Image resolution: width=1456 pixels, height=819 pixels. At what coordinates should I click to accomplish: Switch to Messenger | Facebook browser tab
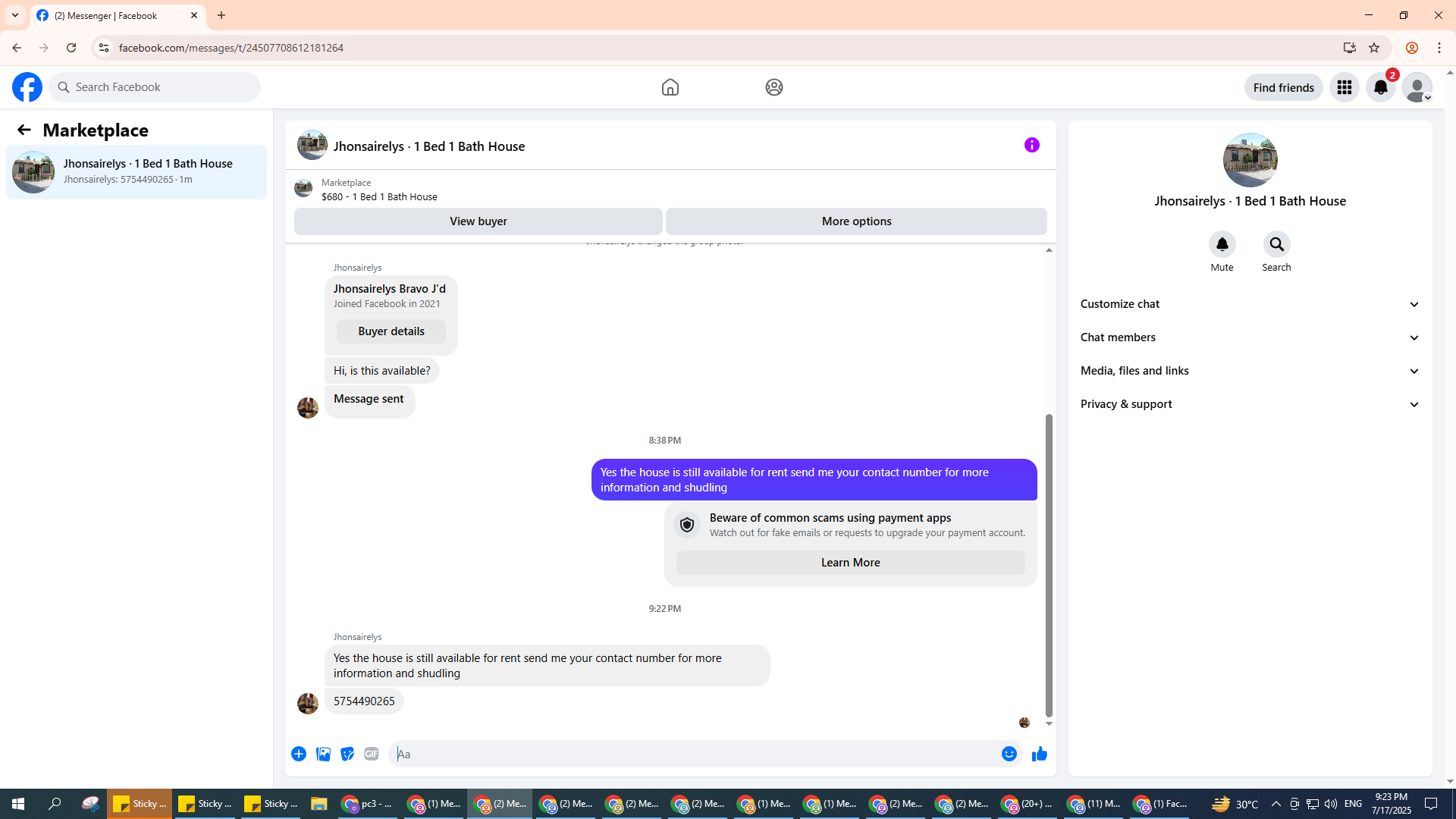(x=118, y=15)
